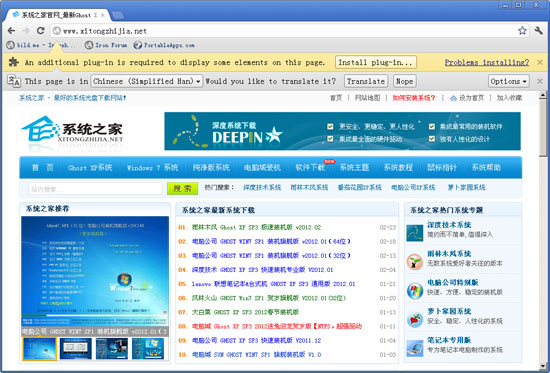Screen dimensions: 550x373
Task: Click the green 搜索 search button
Action: 182,188
